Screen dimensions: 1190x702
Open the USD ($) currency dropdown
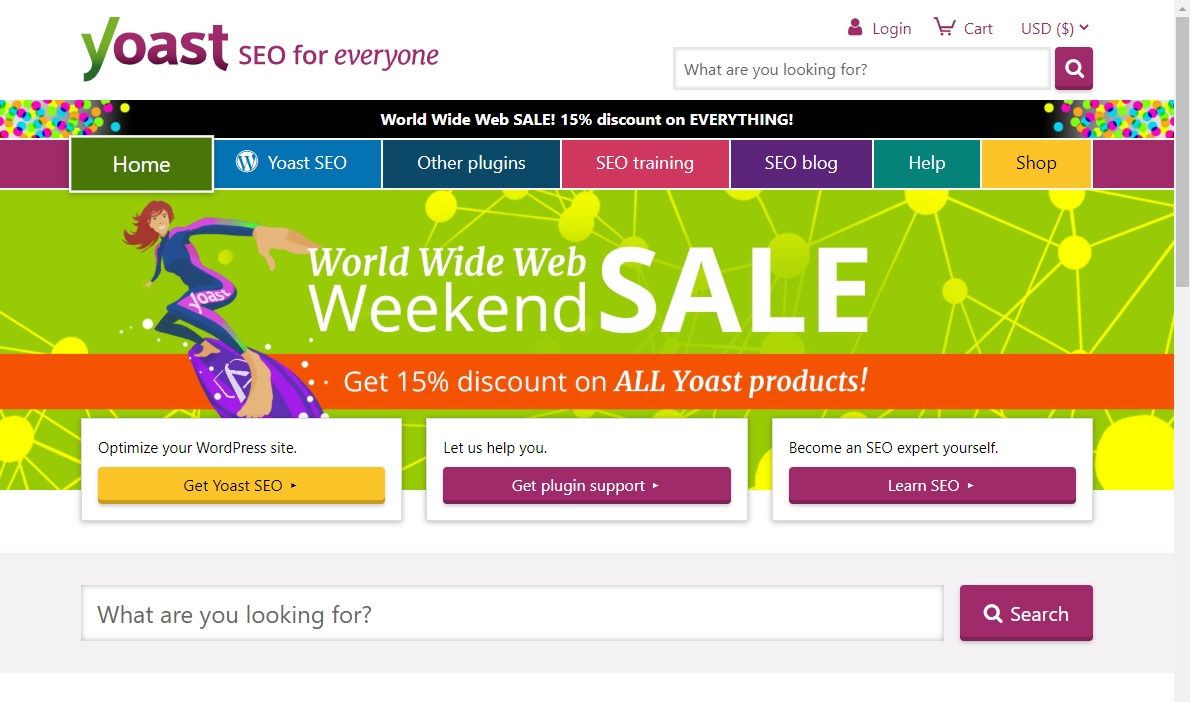[1055, 28]
